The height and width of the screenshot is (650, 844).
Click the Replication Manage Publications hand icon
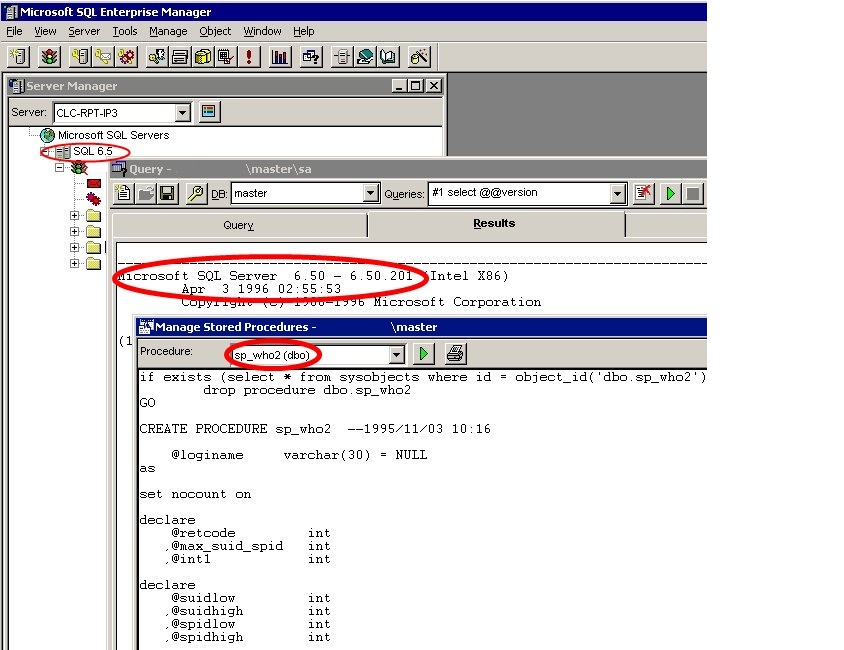click(365, 56)
